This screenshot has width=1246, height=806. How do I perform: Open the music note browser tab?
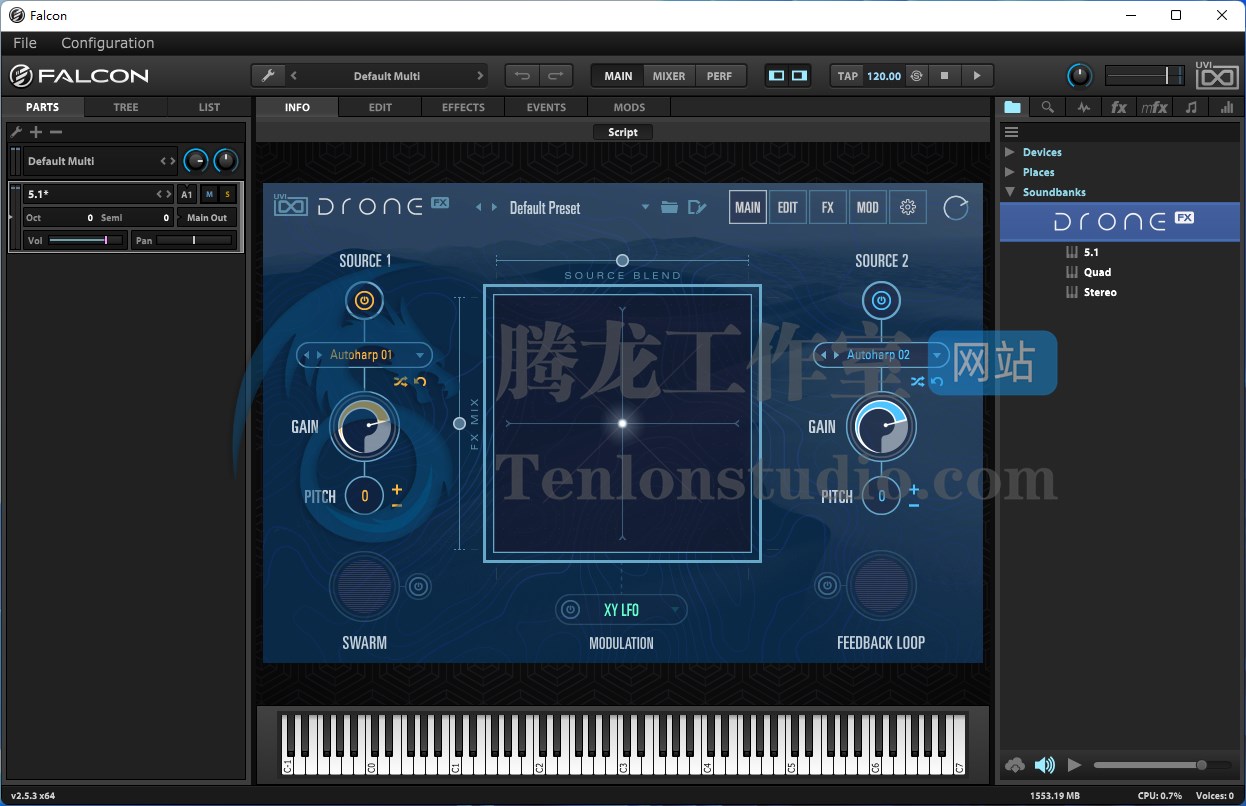pos(1190,107)
